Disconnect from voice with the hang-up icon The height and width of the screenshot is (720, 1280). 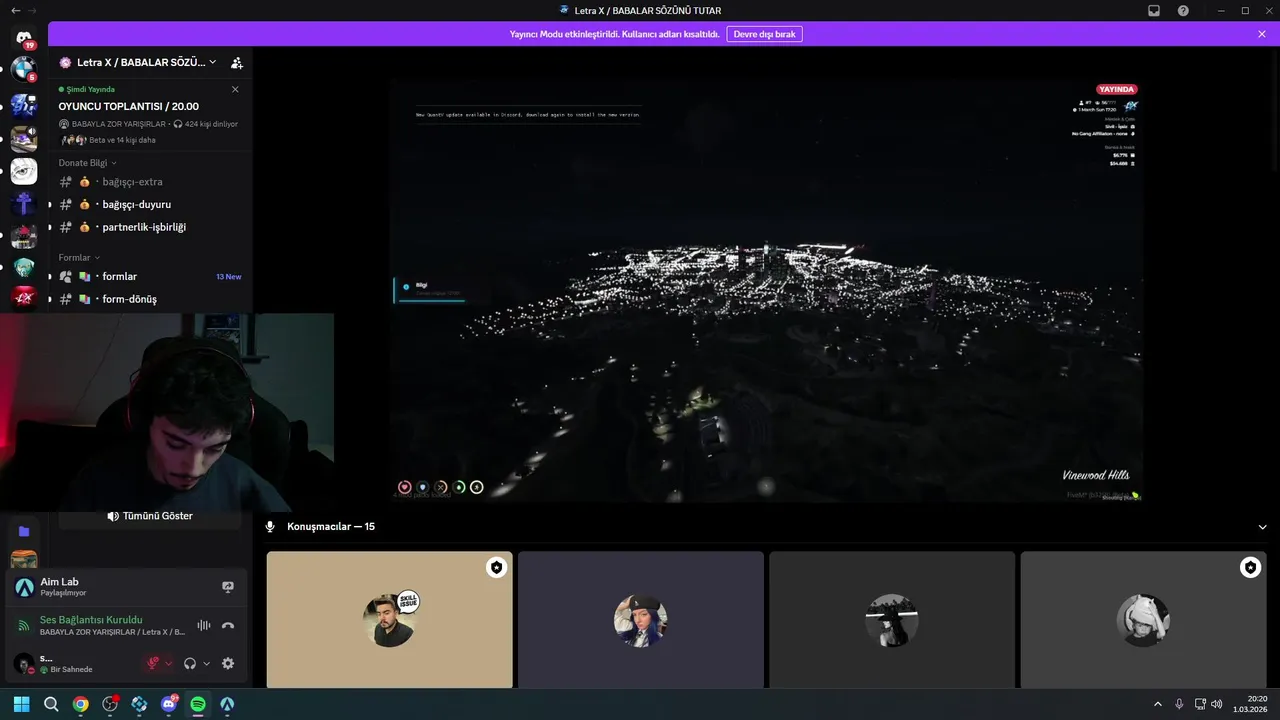[x=228, y=625]
